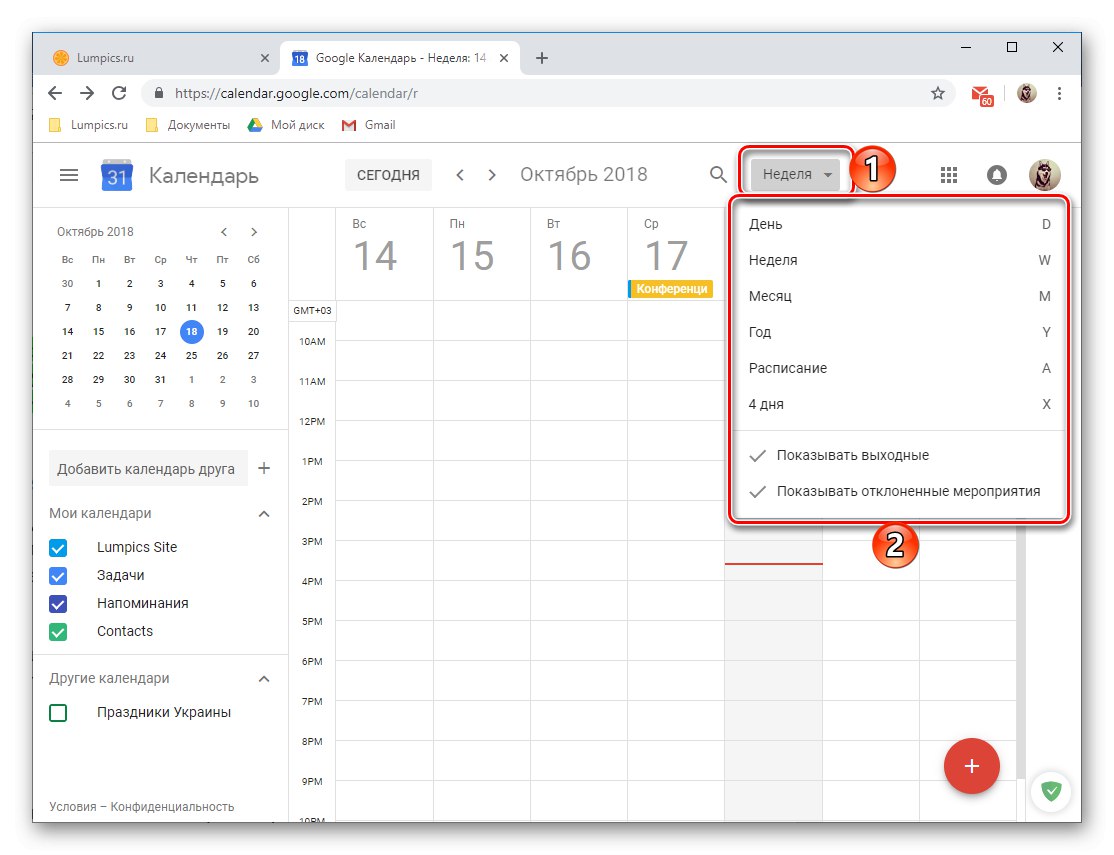Viewport: 1114px width, 855px height.
Task: Open Gmail checker extension icon
Action: click(x=982, y=95)
